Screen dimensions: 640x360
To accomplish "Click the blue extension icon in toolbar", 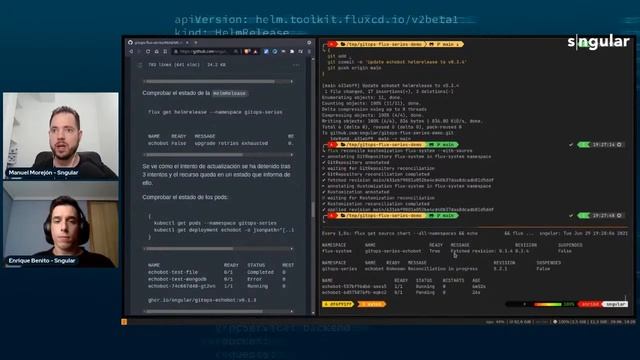I will (266, 51).
